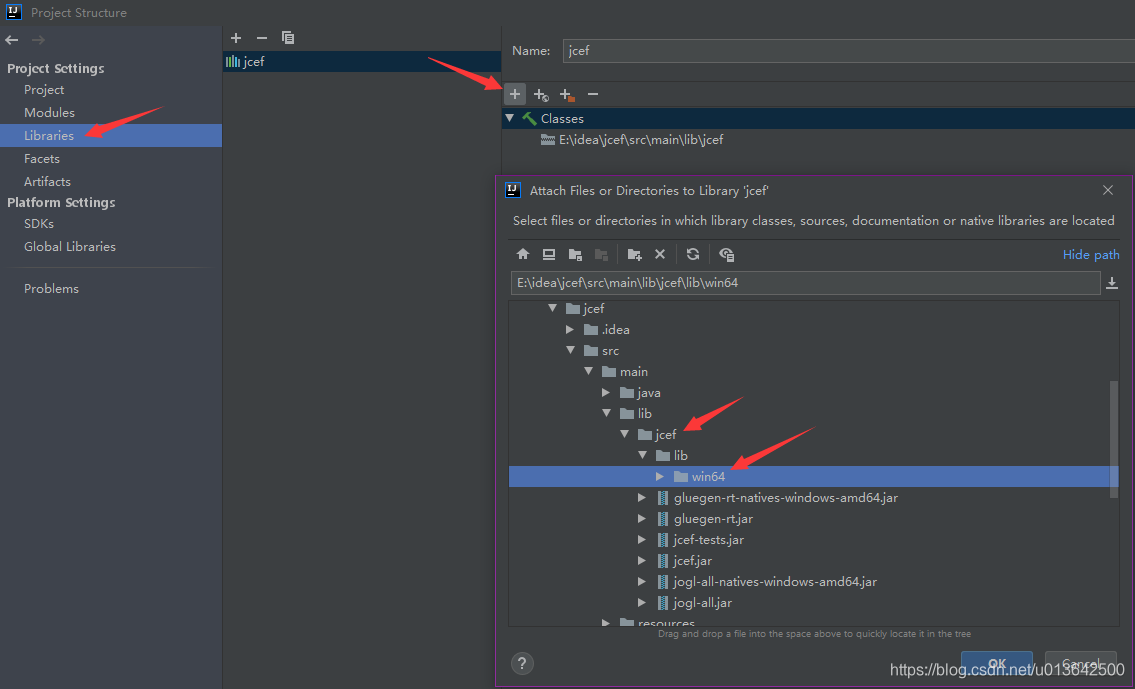Viewport: 1135px width, 689px height.
Task: Click the attach JAR directory icon
Action: tap(566, 94)
